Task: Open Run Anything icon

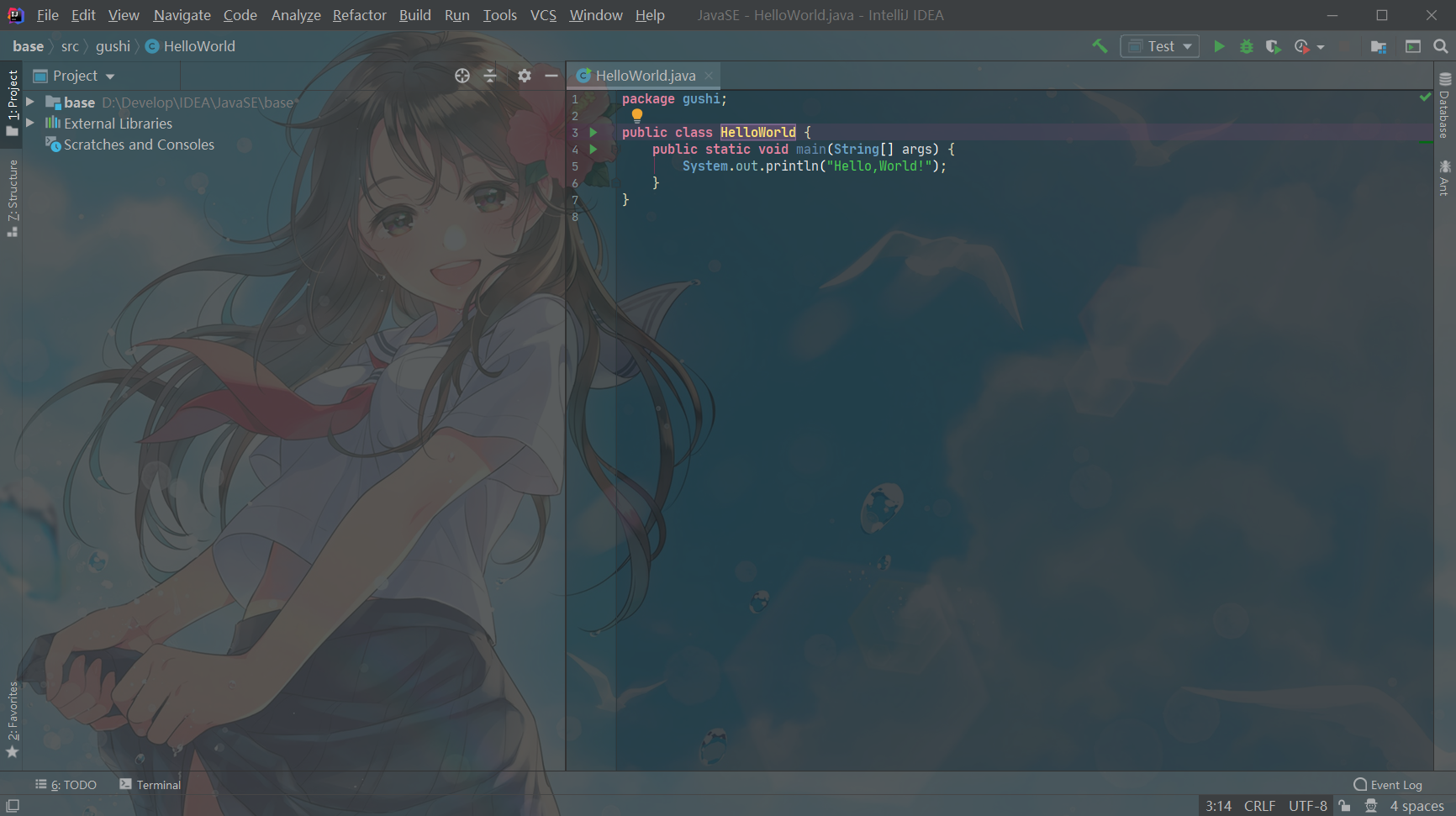Action: (x=1413, y=46)
